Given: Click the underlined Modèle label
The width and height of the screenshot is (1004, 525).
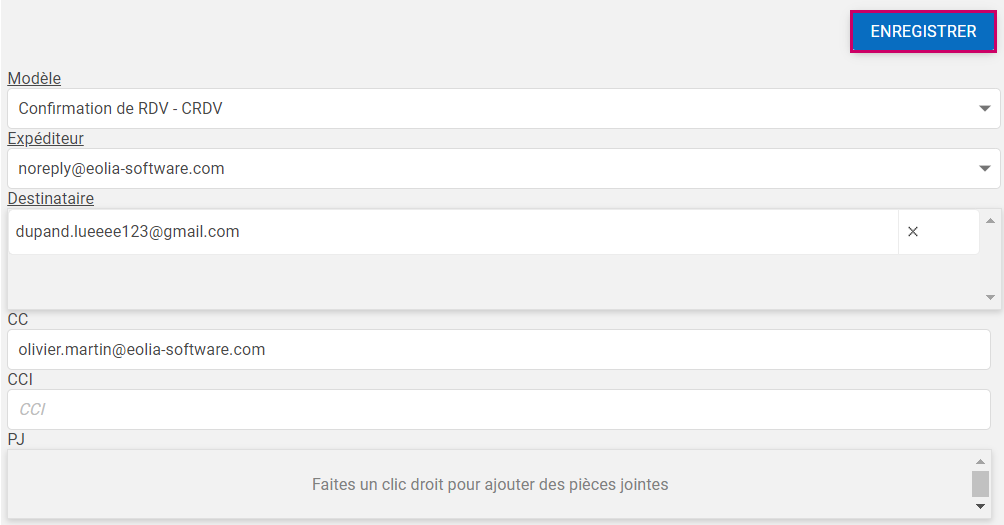Looking at the screenshot, I should 34,79.
